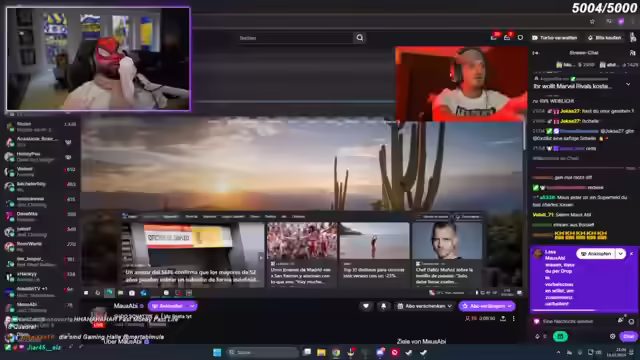This screenshot has width=640, height=360.
Task: Click the heart follow icon
Action: [x=366, y=306]
